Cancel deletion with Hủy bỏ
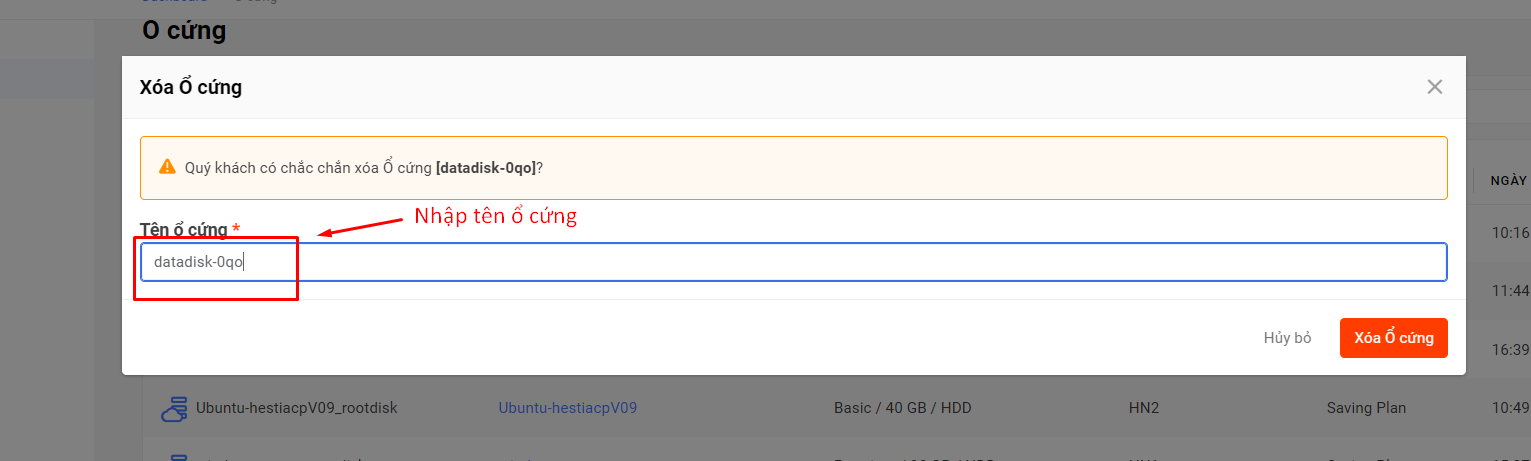Image resolution: width=1531 pixels, height=461 pixels. coord(1287,338)
